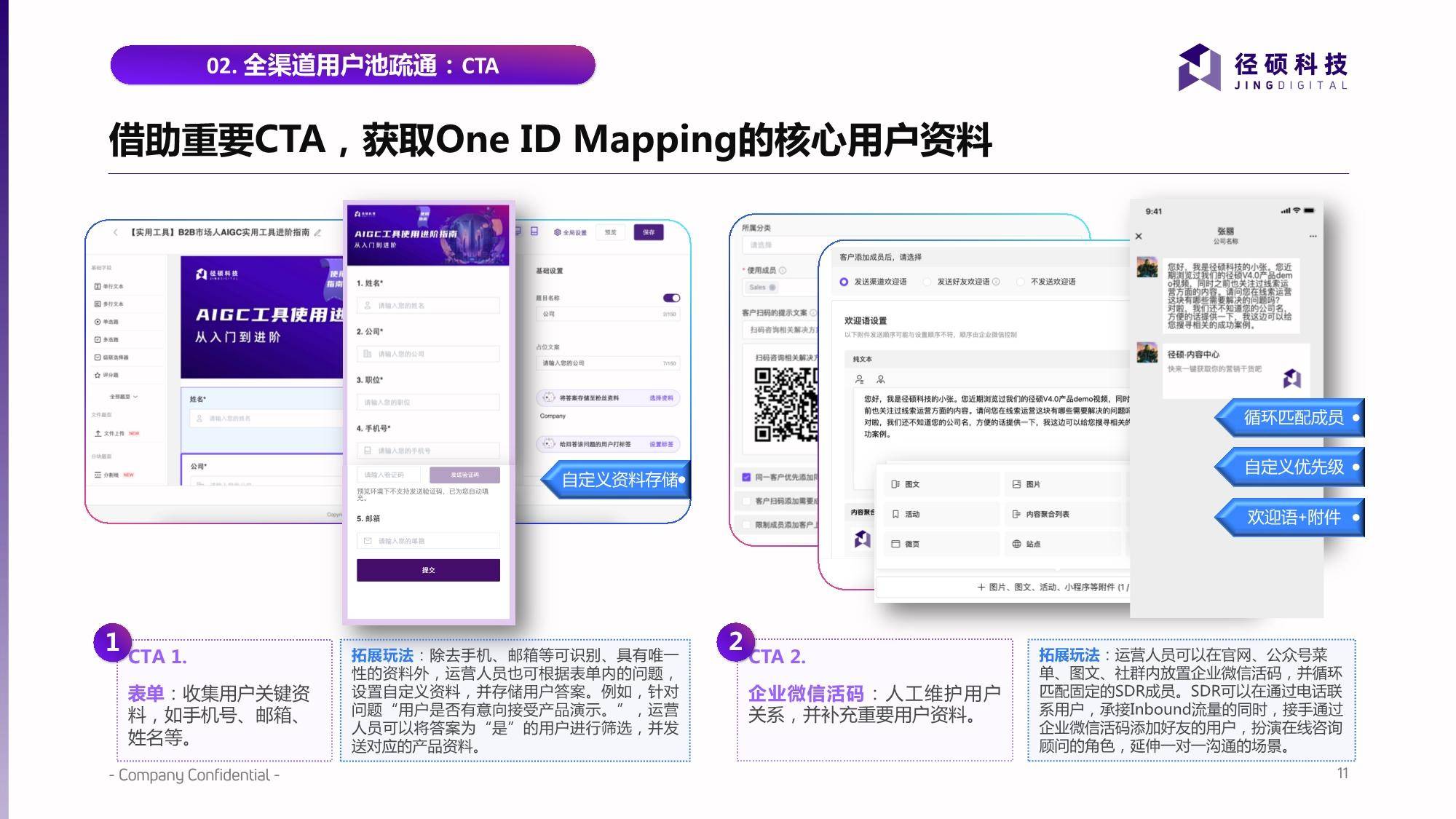Click the add 图片、图文、活动 attachment button
Screen dimensions: 1456x819
pos(1003,587)
